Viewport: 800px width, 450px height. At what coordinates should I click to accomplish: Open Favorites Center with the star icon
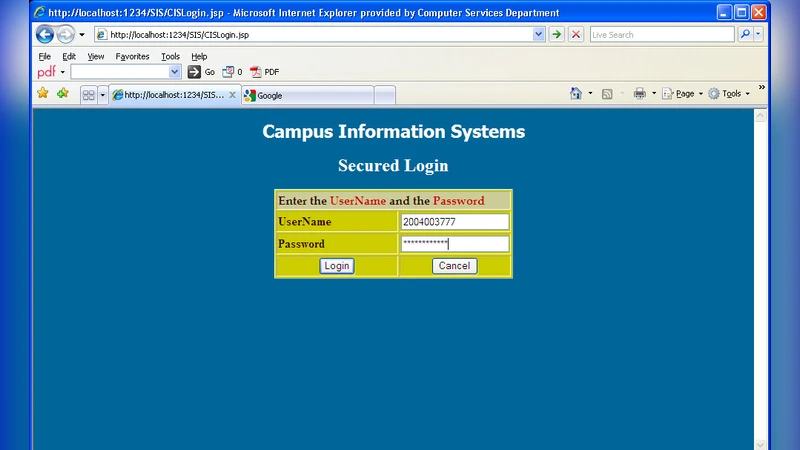point(43,93)
